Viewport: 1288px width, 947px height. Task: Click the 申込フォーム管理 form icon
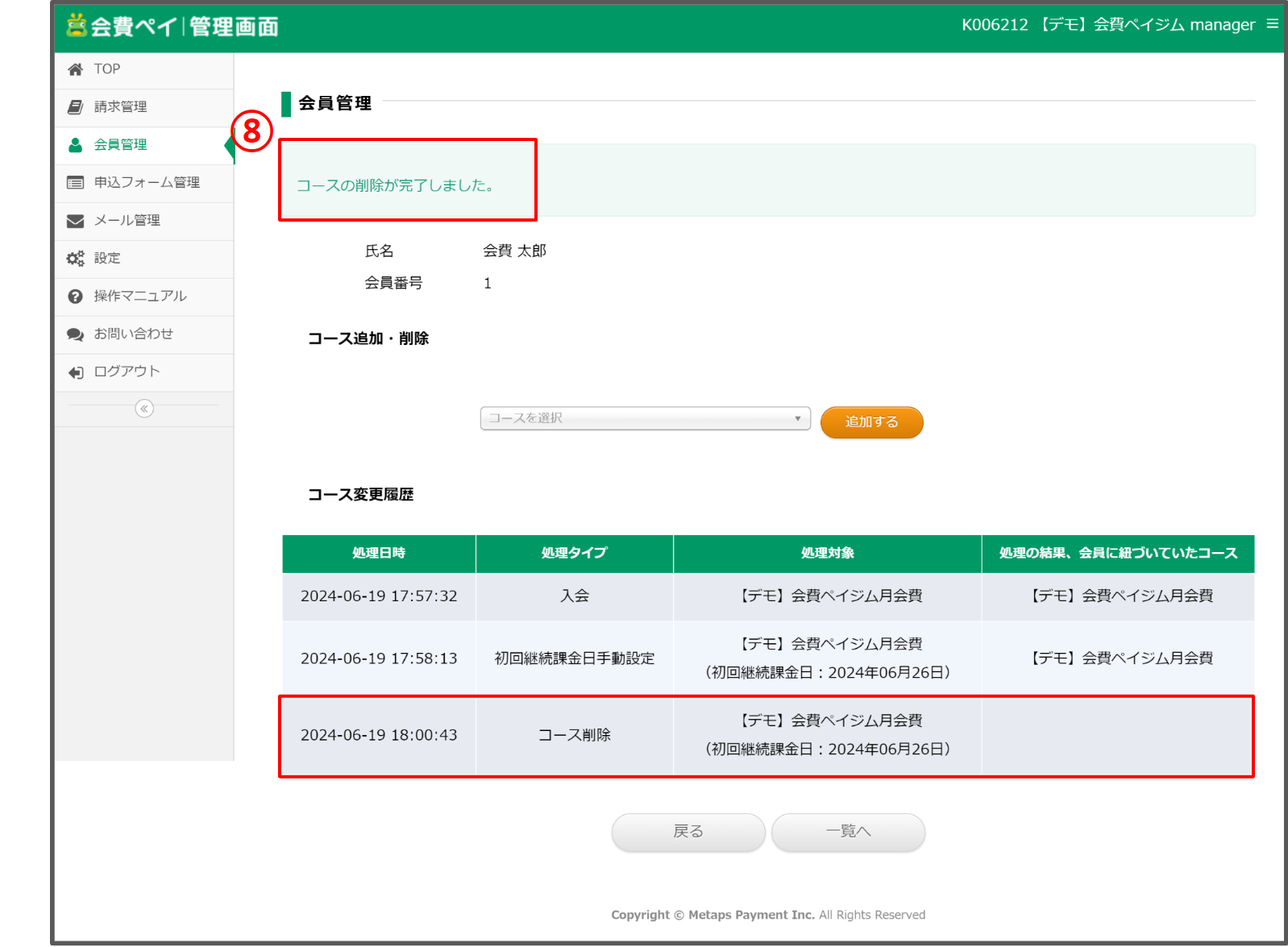[x=76, y=183]
